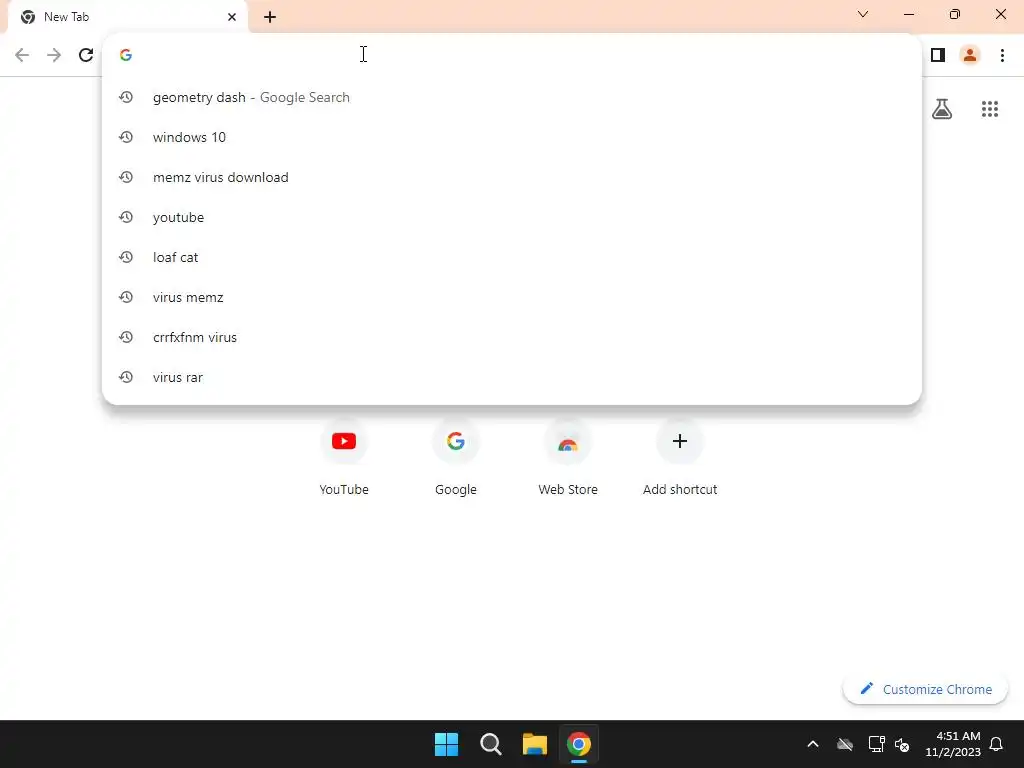This screenshot has height=768, width=1024.
Task: Choose the virus memz suggestion
Action: pos(512,297)
